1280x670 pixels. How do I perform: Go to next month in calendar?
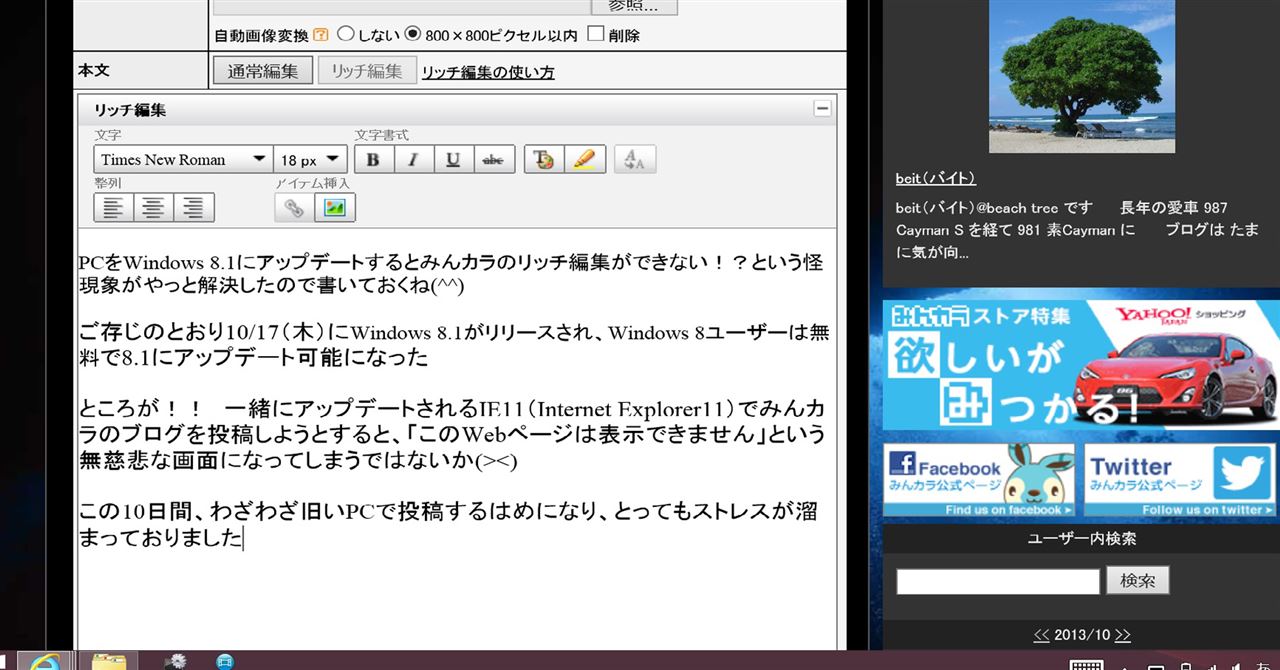(x=1123, y=635)
